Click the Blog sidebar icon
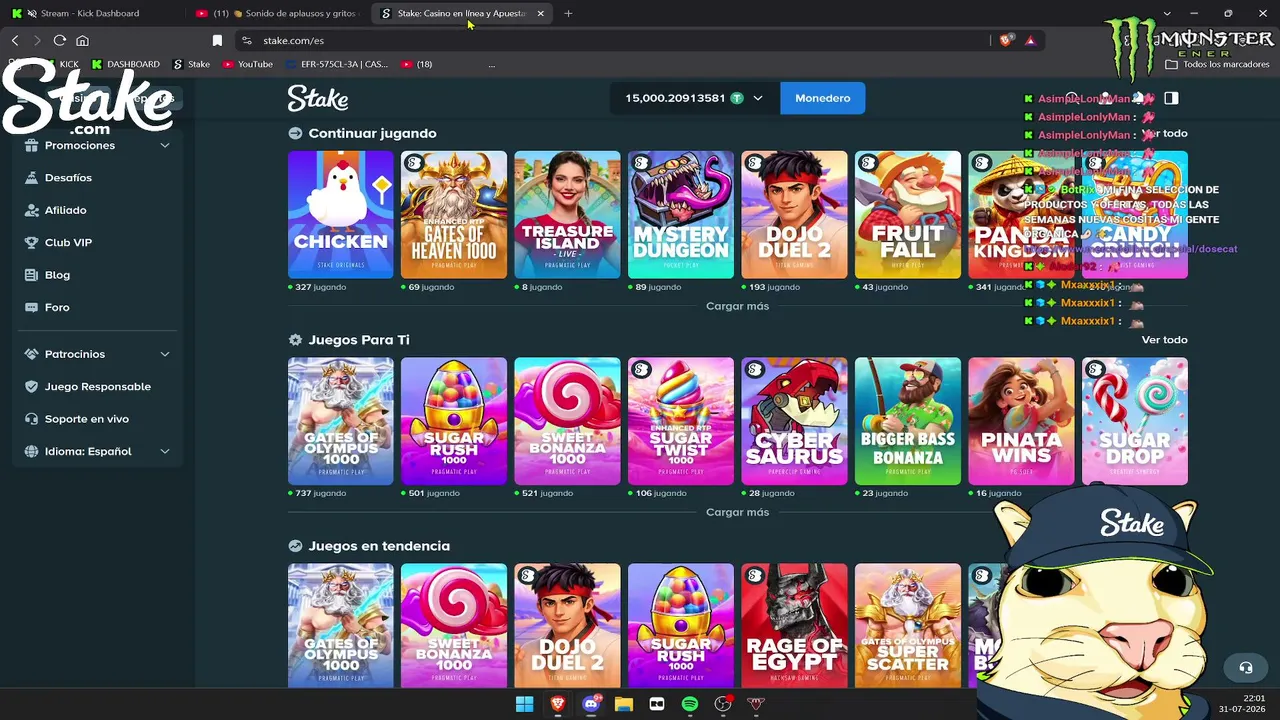Screen dimensions: 1280x720 click(31, 275)
